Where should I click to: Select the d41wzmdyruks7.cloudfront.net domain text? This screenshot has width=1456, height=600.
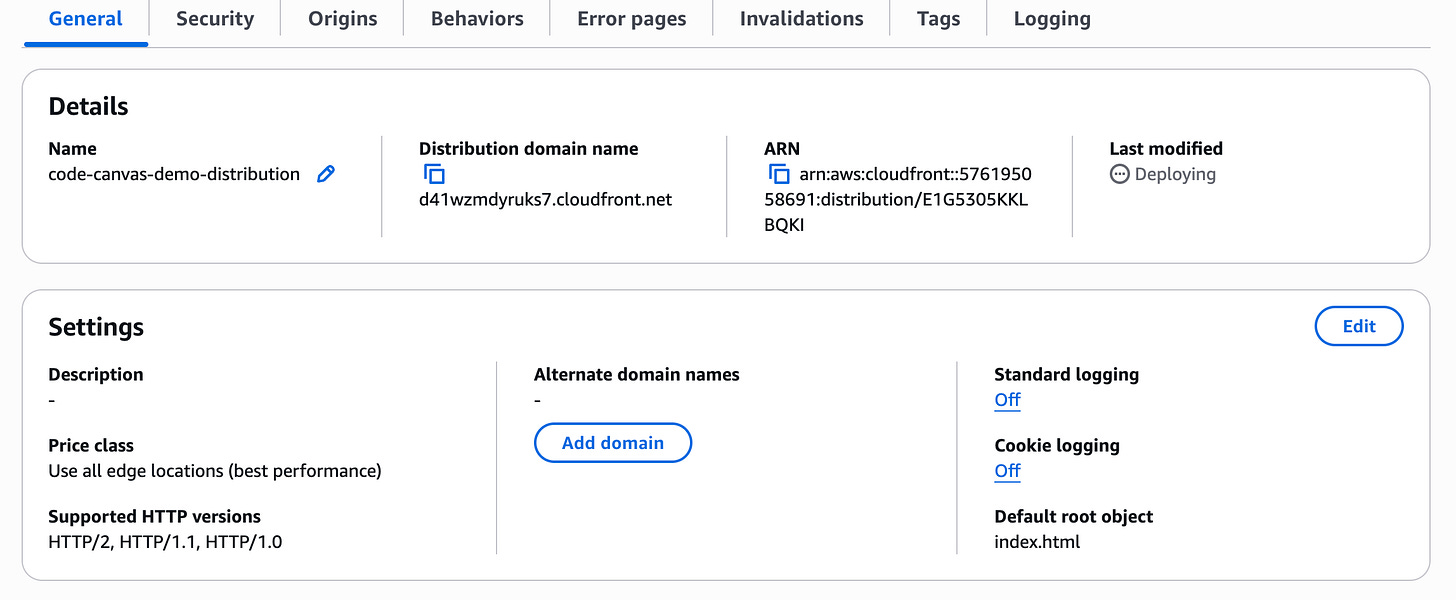pos(546,200)
